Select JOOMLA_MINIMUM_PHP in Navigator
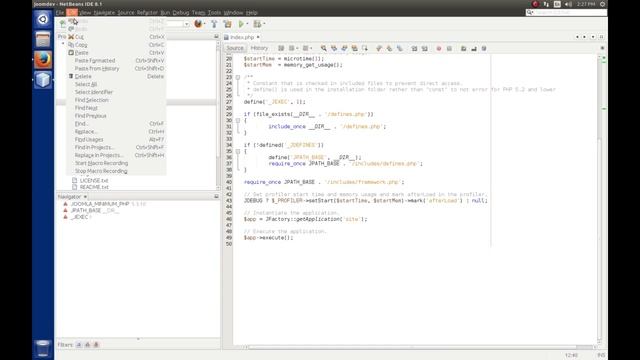The image size is (640, 360). [100, 204]
